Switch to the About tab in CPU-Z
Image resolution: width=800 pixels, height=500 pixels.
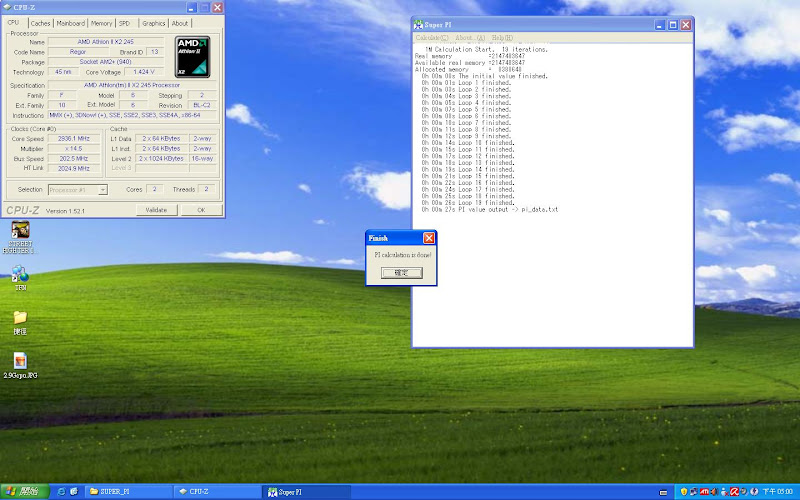click(x=180, y=23)
